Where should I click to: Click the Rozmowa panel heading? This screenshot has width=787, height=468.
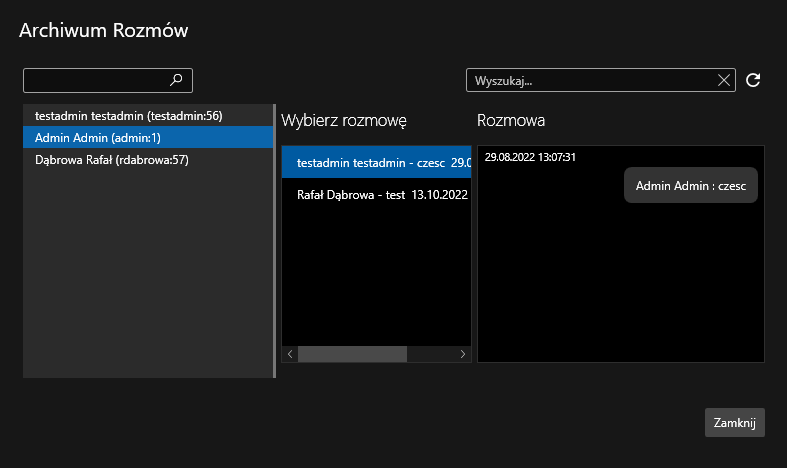(x=511, y=121)
